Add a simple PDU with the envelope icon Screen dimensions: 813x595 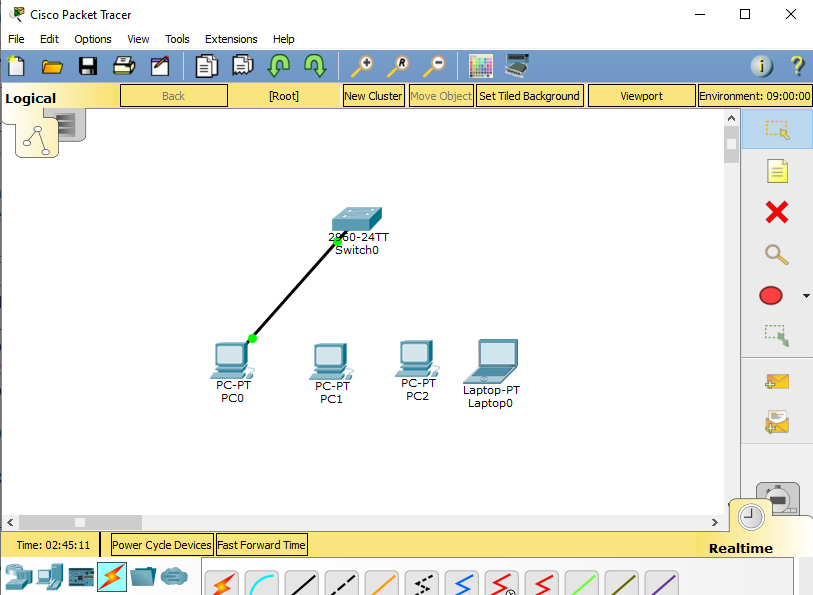777,382
